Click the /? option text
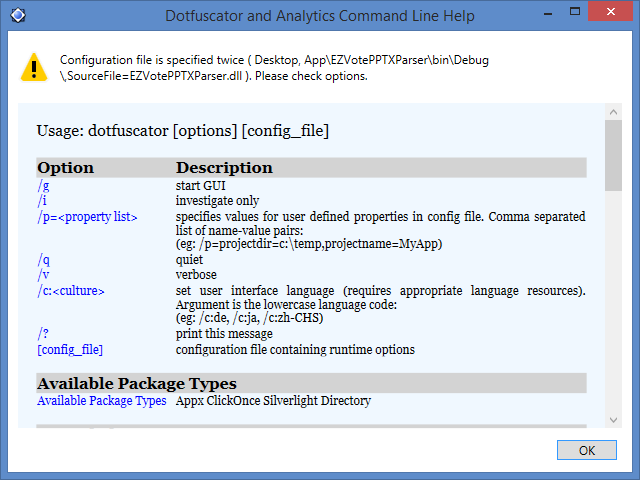642x483 pixels. [43, 334]
